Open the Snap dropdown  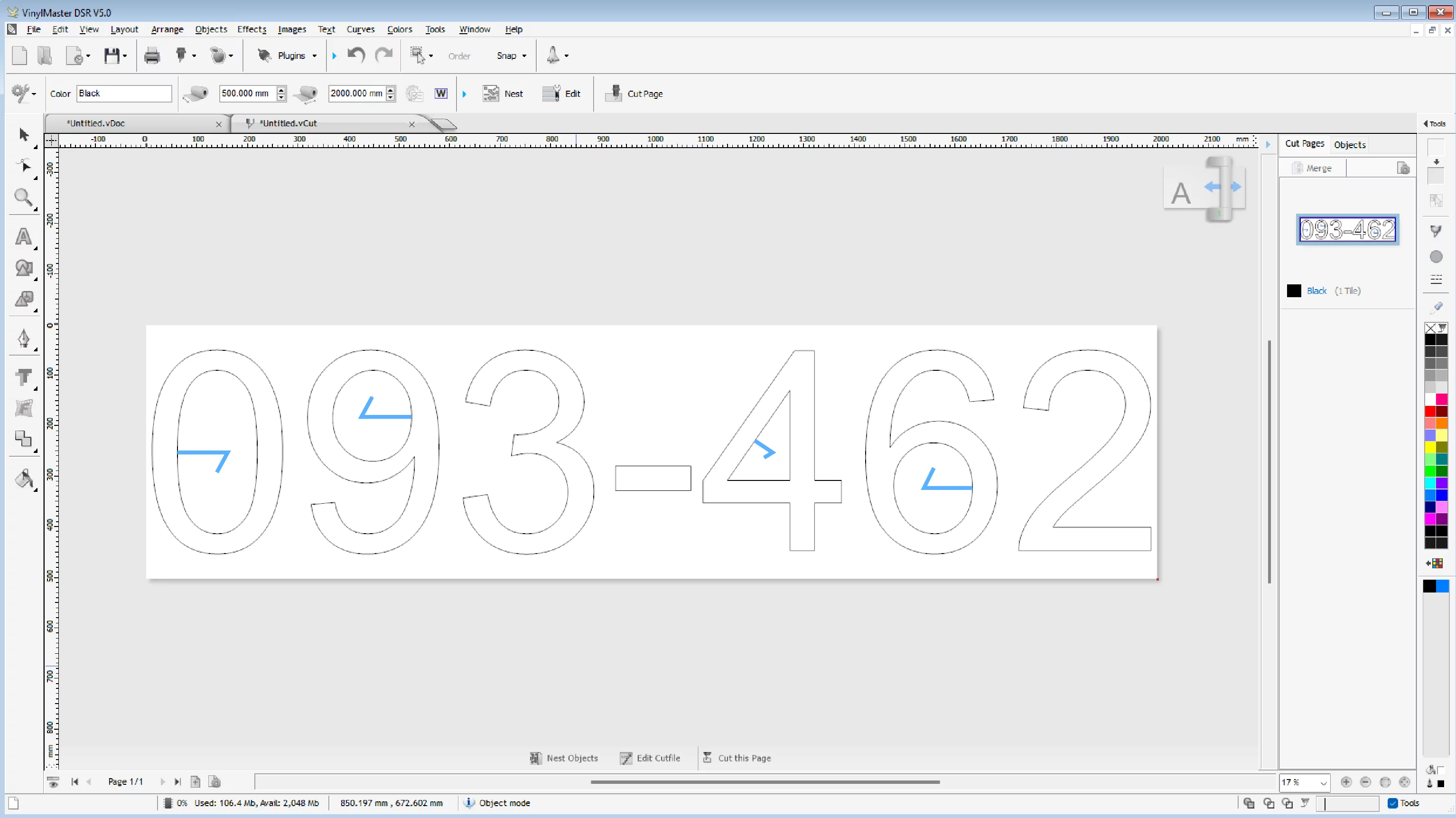click(524, 56)
